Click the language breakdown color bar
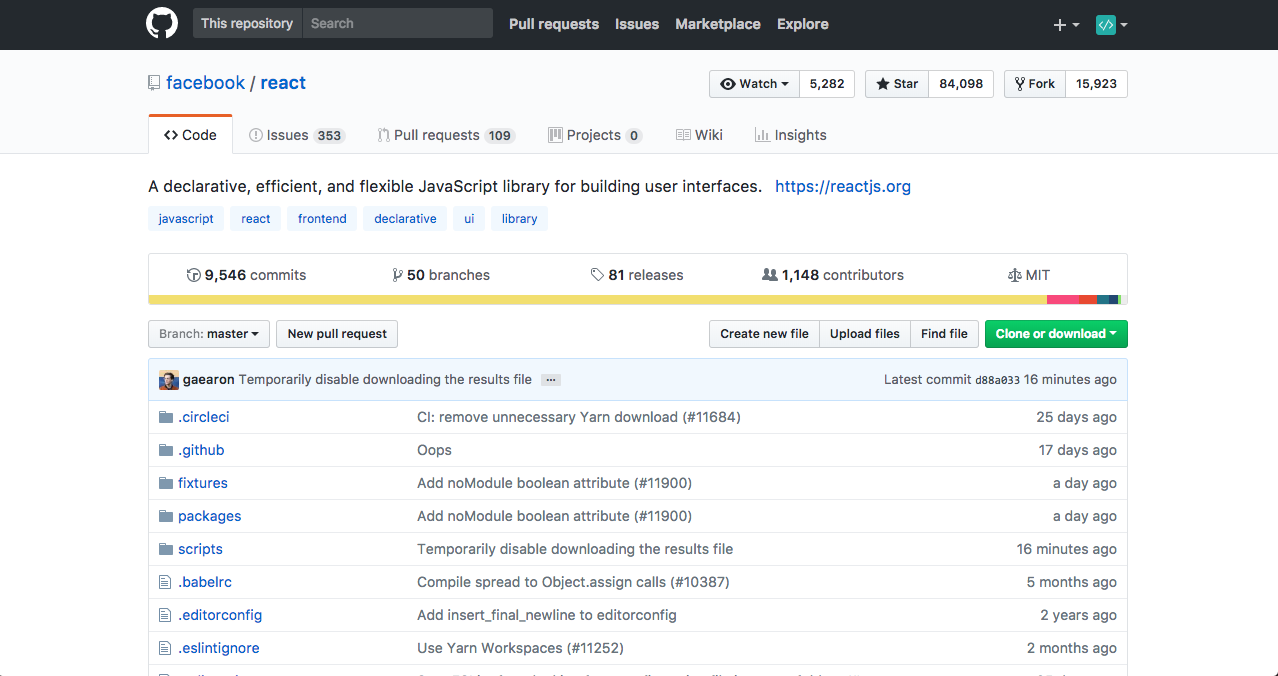1278x676 pixels. click(x=638, y=298)
